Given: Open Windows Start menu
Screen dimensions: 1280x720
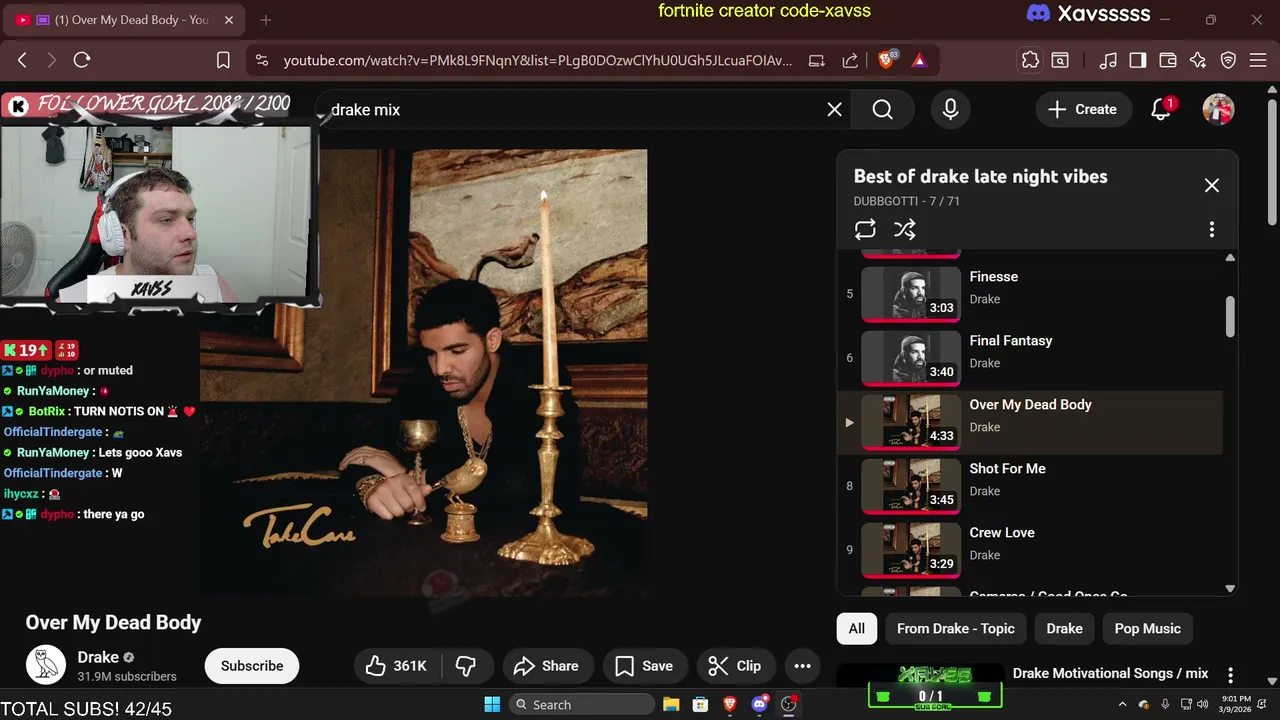Looking at the screenshot, I should tap(492, 705).
